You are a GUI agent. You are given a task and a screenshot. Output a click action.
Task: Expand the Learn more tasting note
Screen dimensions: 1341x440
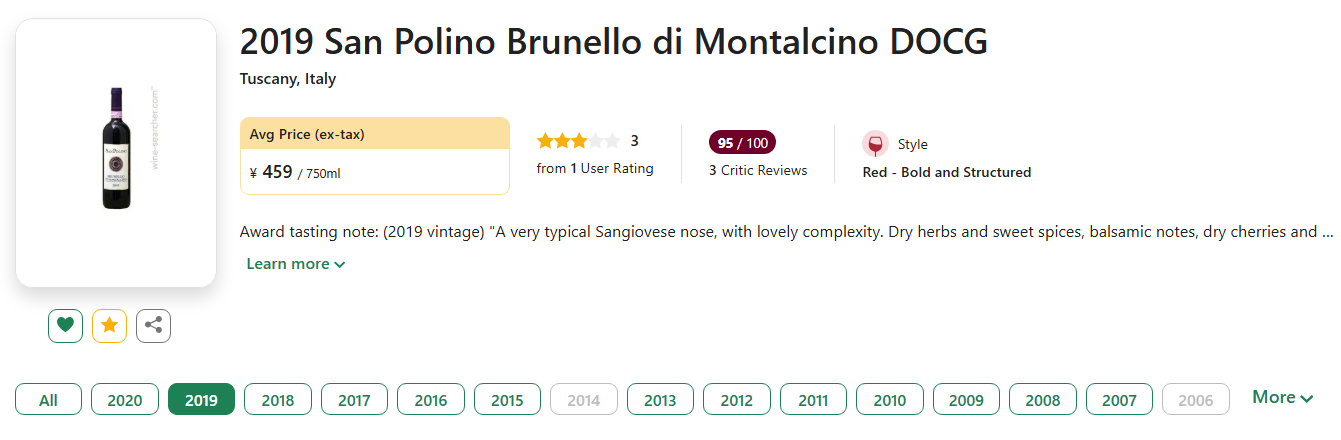coord(295,264)
